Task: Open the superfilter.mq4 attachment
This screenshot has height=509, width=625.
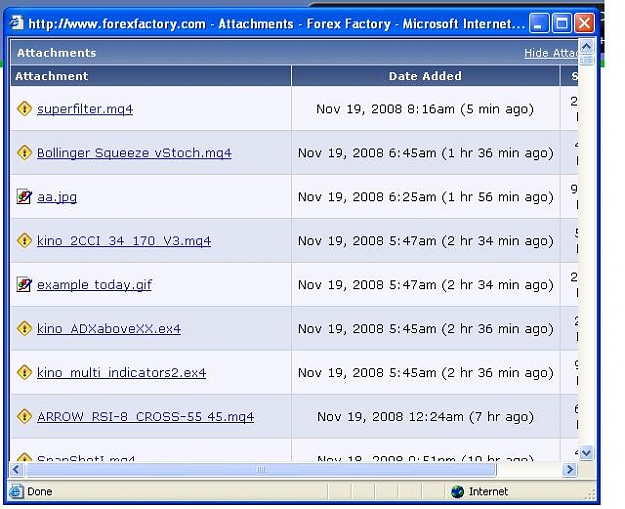Action: 85,109
